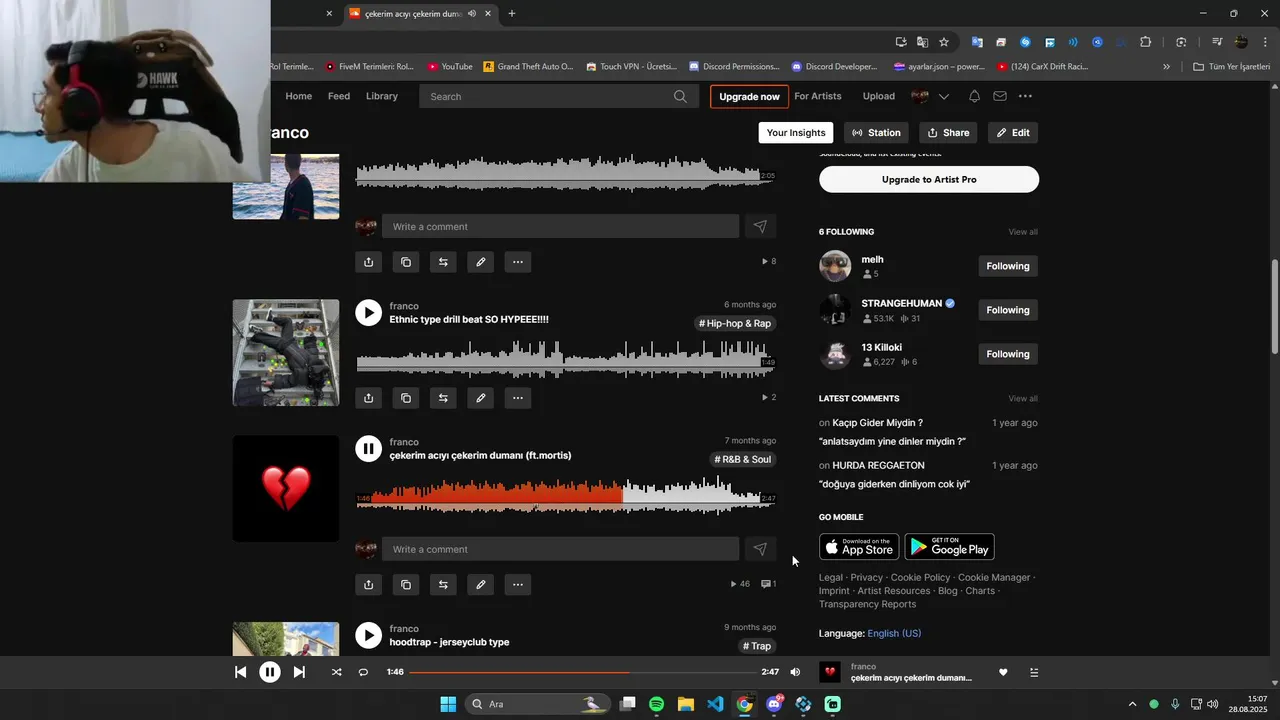Edit the Ethnic type drill beat track
1280x720 pixels.
click(x=481, y=398)
